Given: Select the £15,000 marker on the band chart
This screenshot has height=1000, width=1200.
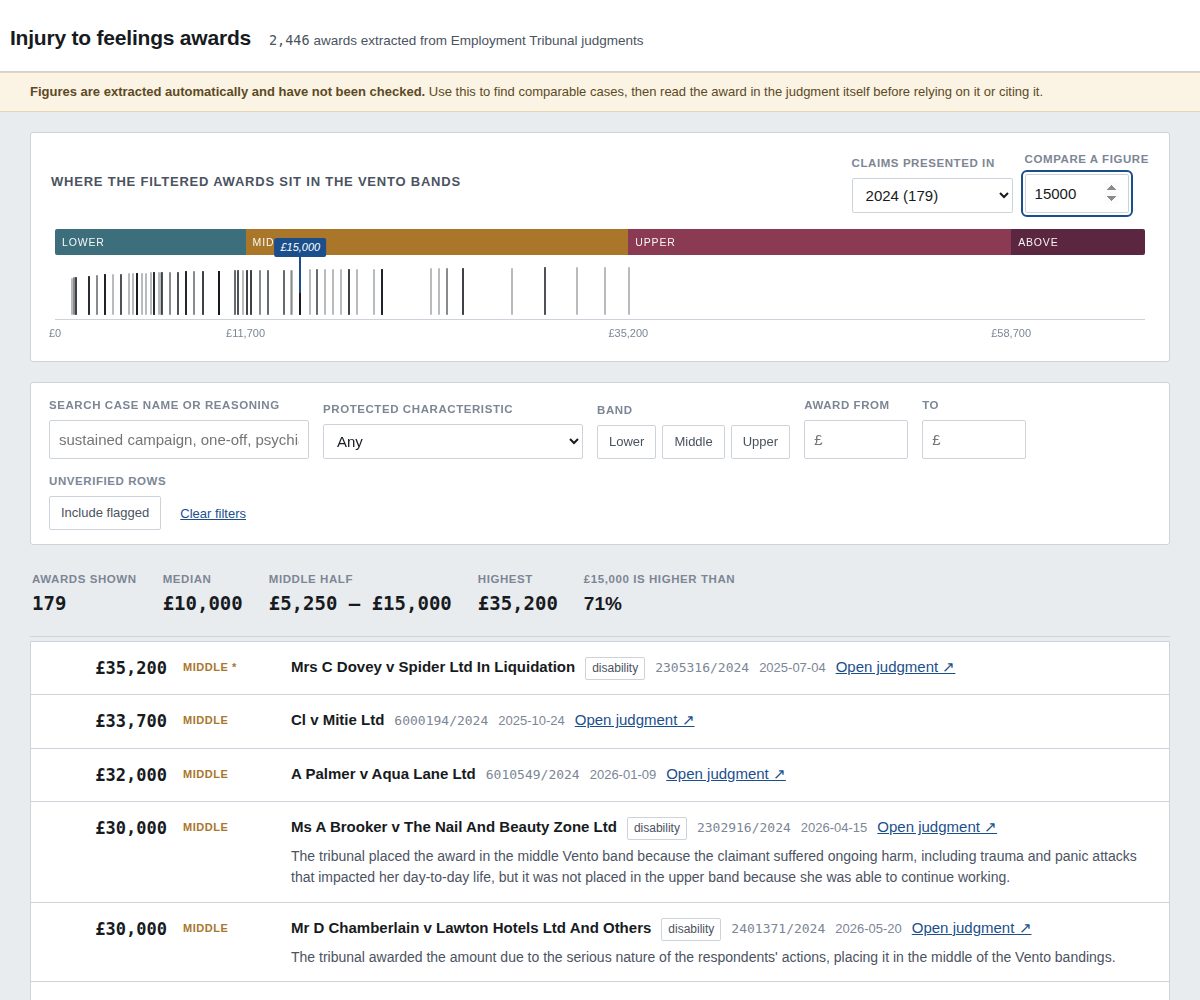Looking at the screenshot, I should pos(300,247).
